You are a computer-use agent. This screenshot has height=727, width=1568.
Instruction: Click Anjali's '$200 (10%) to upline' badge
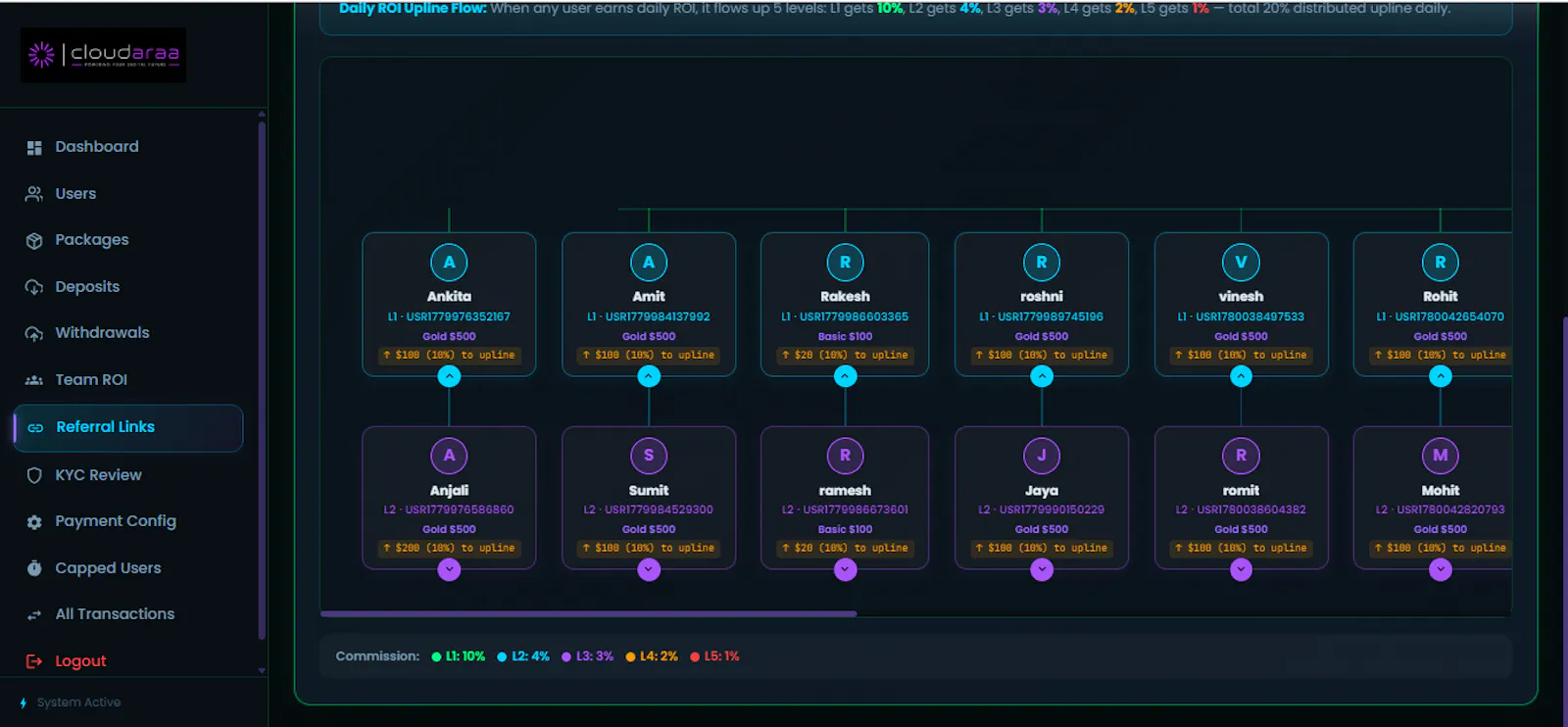[449, 549]
